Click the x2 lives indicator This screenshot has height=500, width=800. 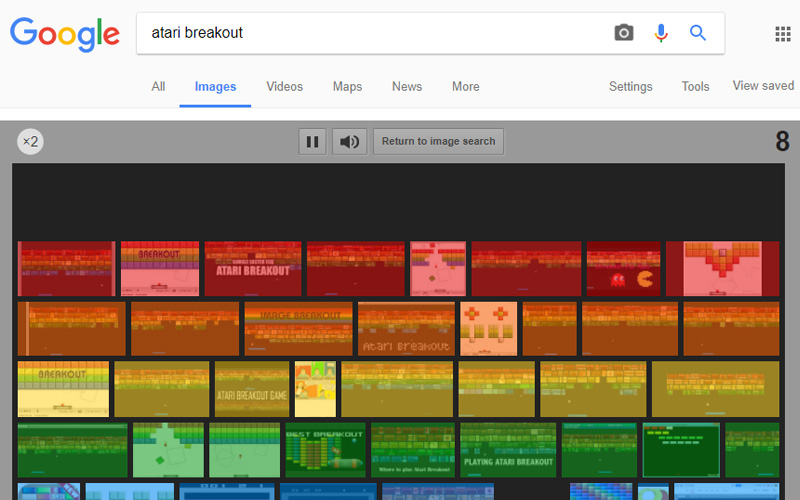pyautogui.click(x=31, y=141)
